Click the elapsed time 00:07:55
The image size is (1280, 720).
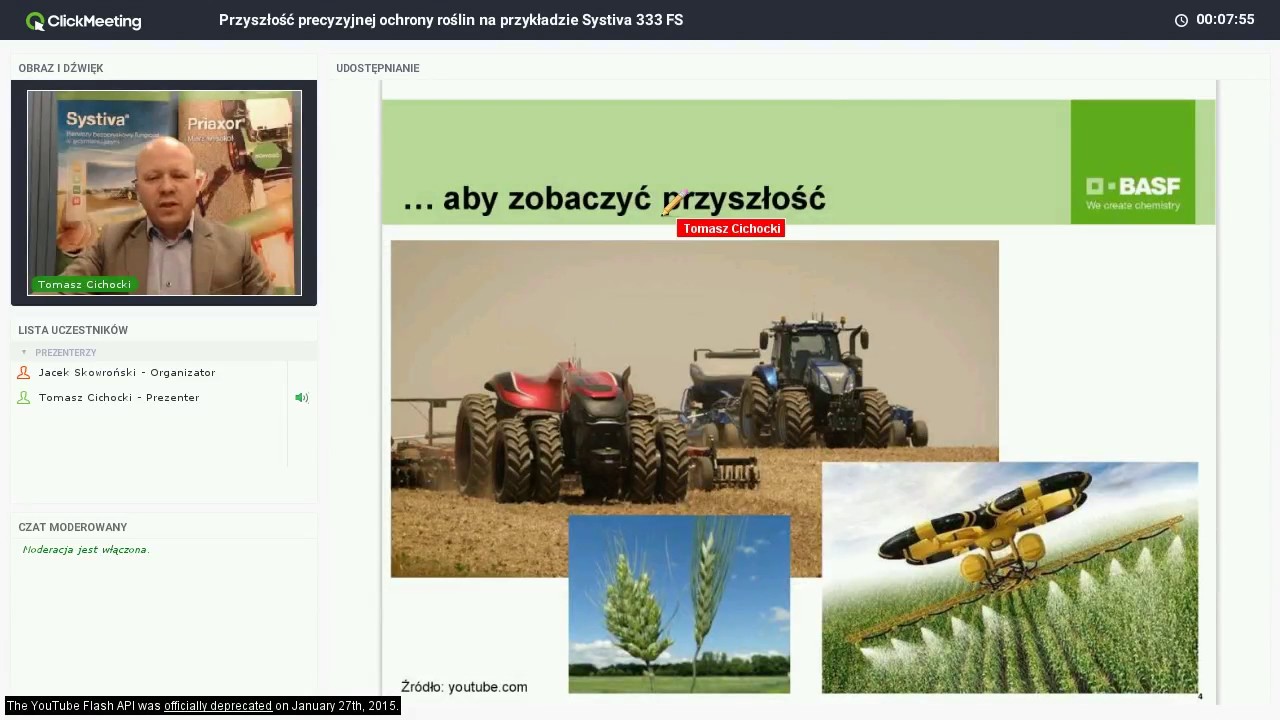[x=1225, y=20]
